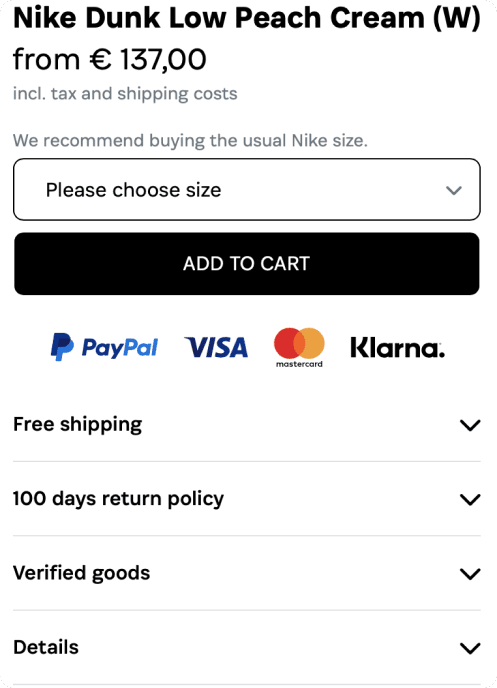
Task: Click the chevron beside Details
Action: (470, 648)
